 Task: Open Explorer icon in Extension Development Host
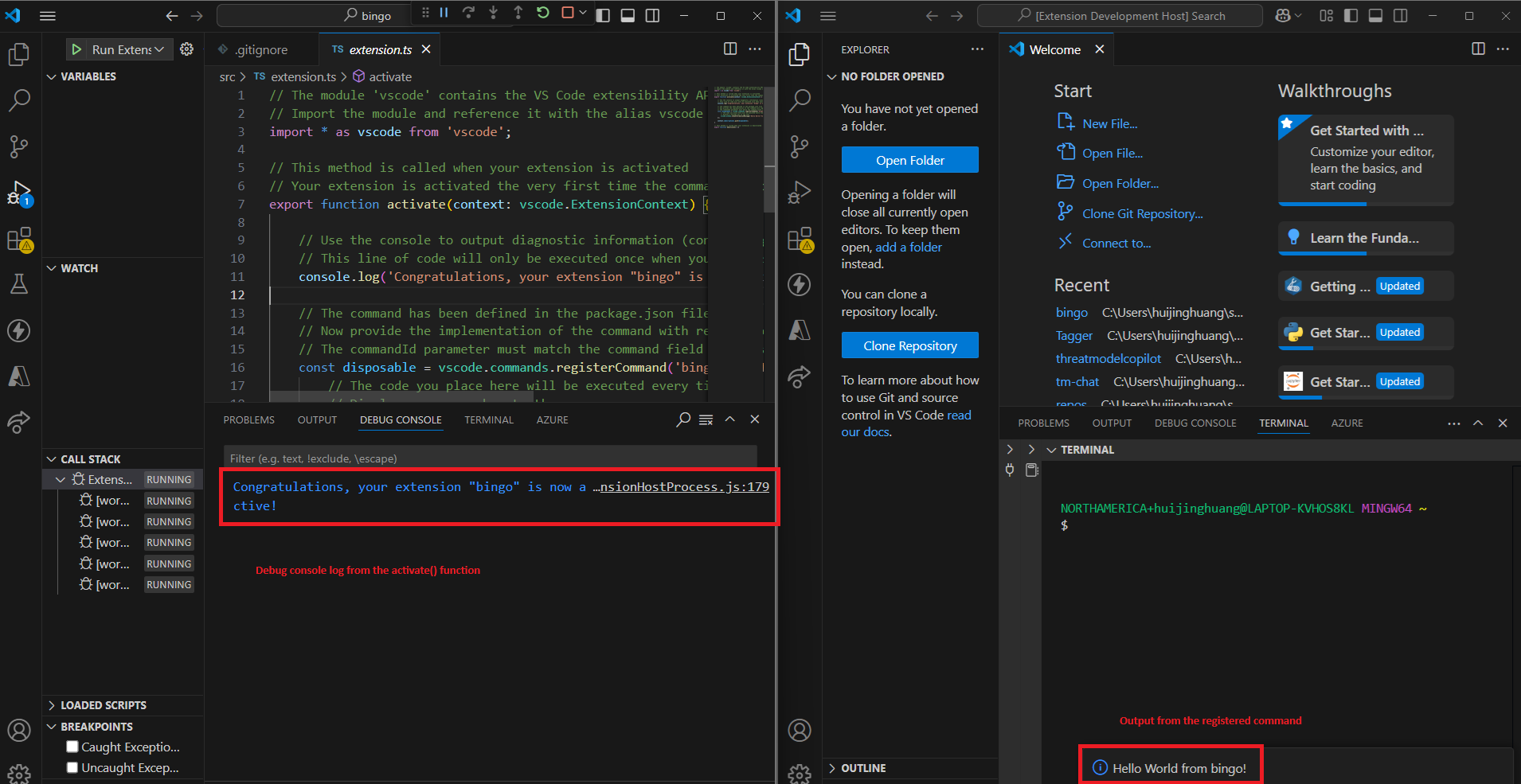tap(800, 54)
